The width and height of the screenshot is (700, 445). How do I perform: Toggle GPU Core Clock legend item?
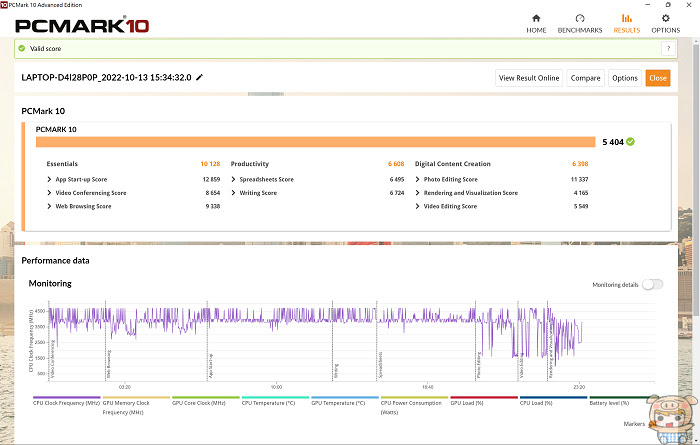[x=206, y=402]
